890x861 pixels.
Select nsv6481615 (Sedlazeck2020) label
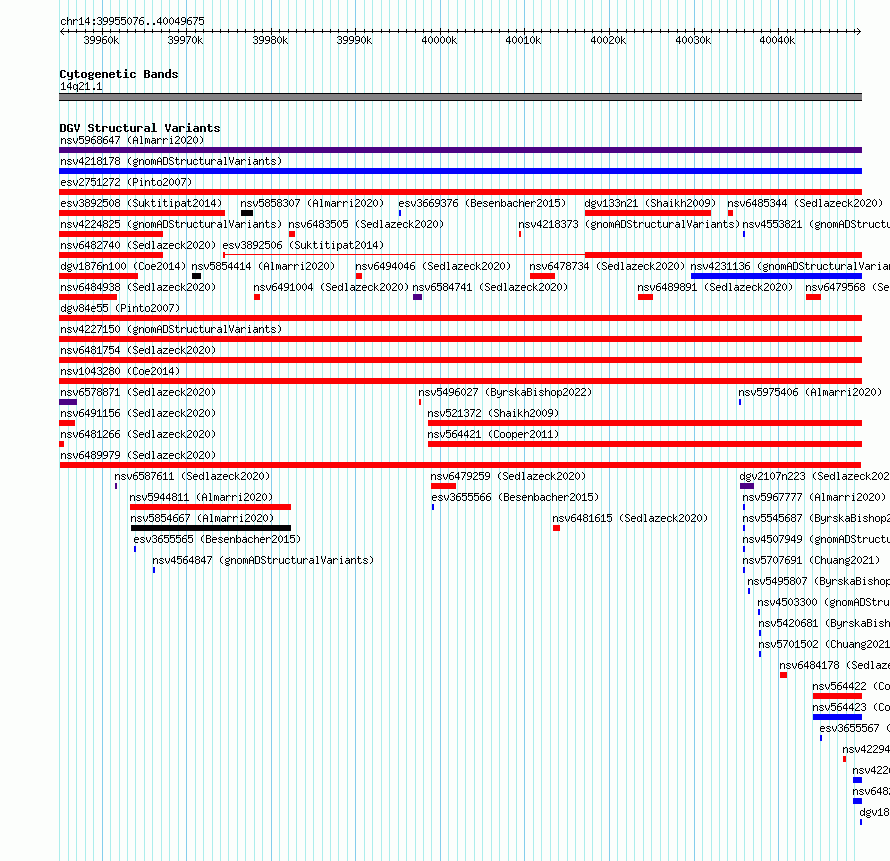pyautogui.click(x=630, y=518)
